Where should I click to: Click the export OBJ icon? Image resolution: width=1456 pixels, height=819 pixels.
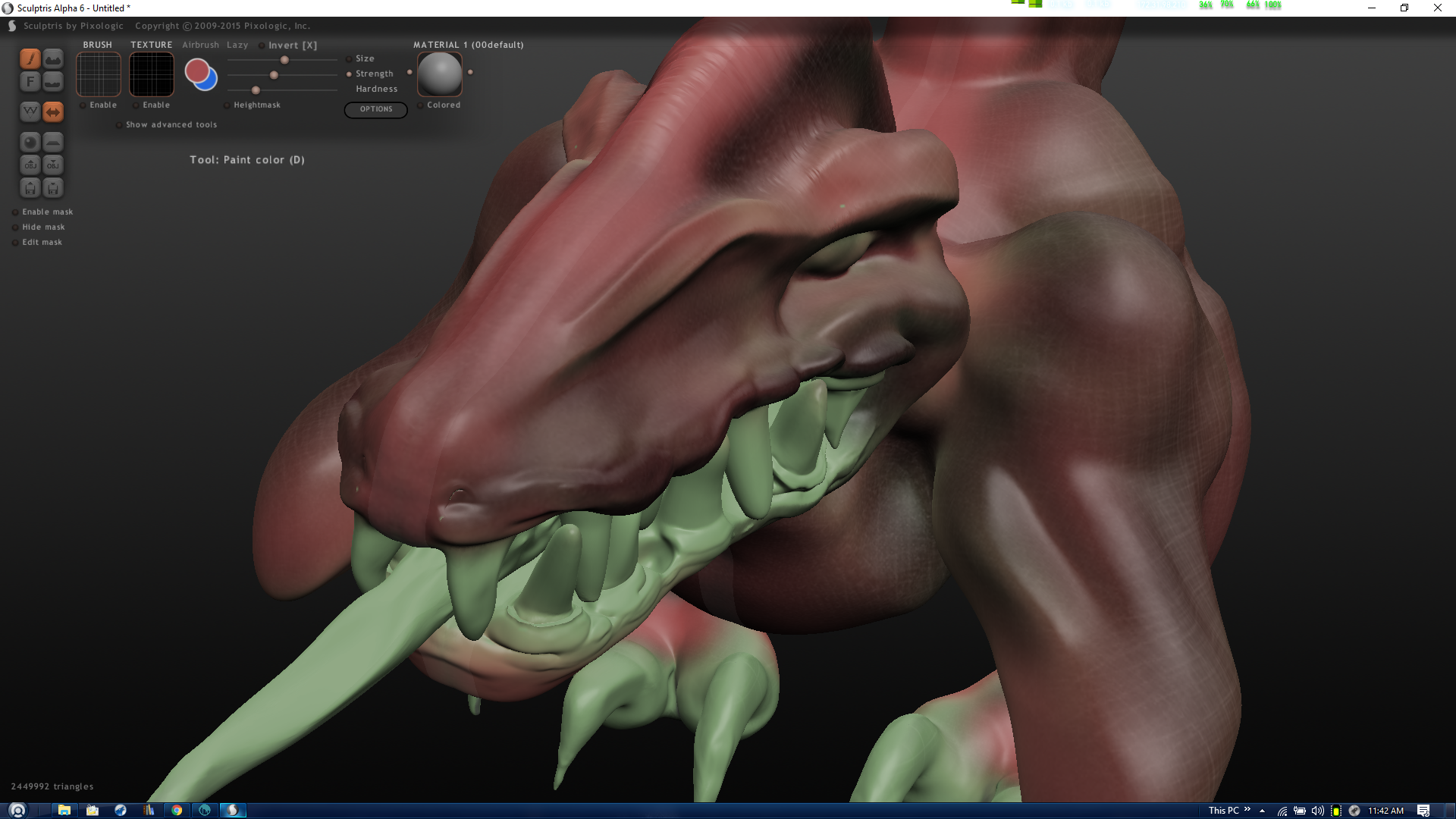click(x=53, y=165)
